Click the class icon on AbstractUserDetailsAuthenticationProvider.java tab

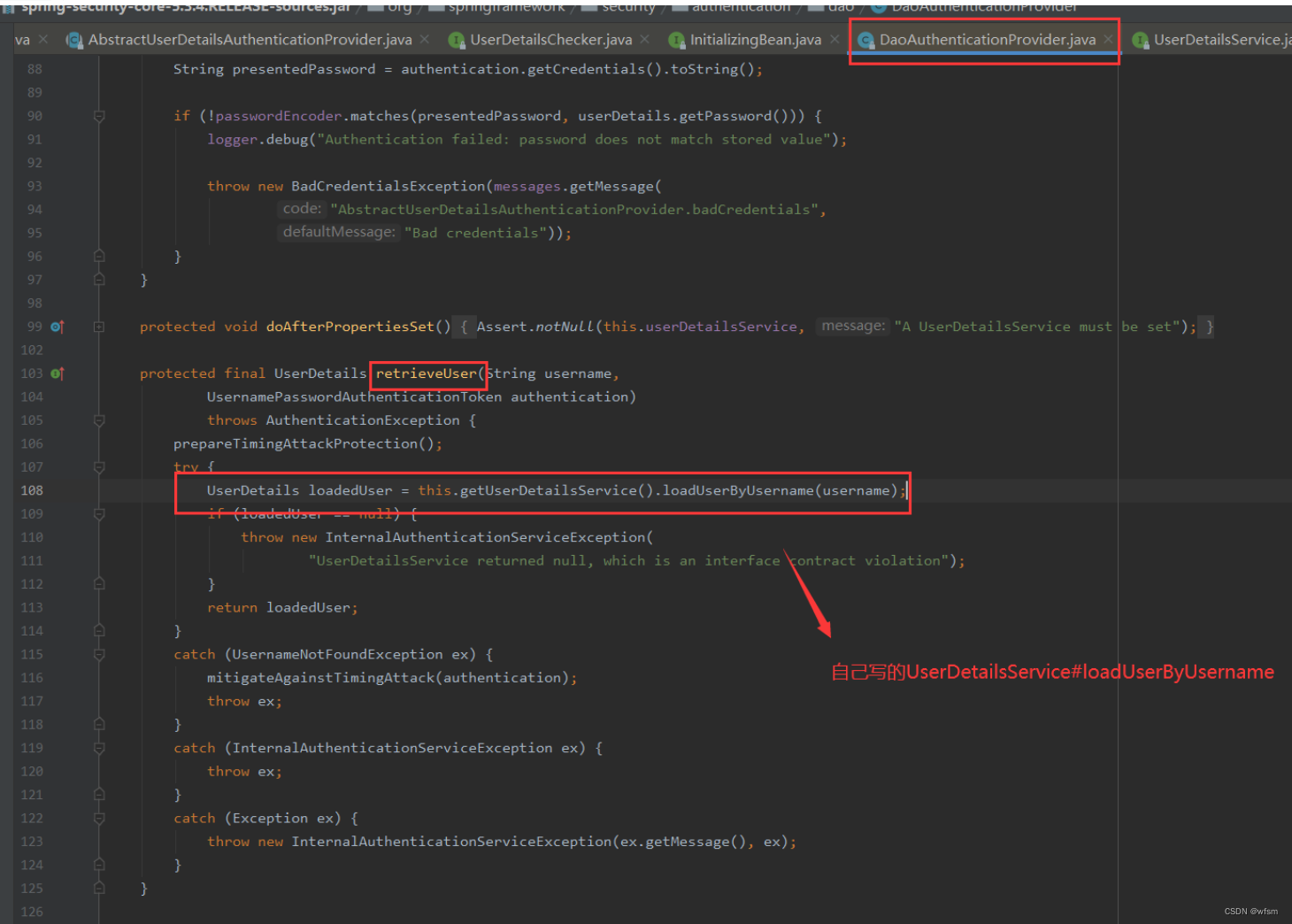pos(73,40)
